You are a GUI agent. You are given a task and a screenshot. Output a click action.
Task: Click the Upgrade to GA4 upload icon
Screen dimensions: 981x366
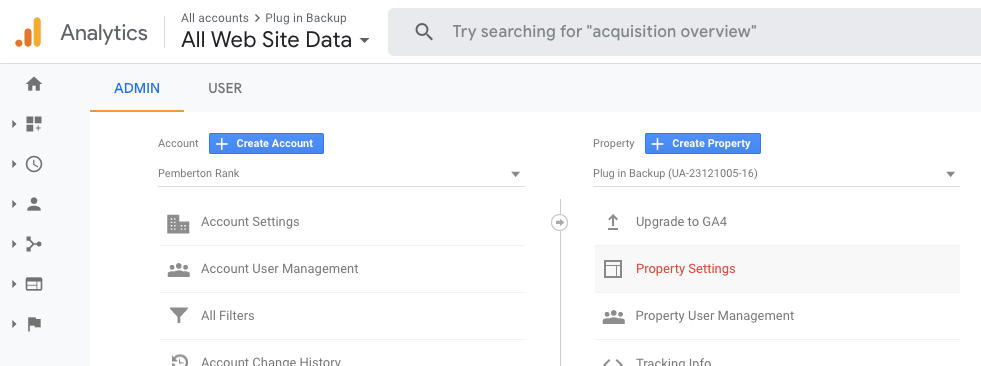pos(613,222)
